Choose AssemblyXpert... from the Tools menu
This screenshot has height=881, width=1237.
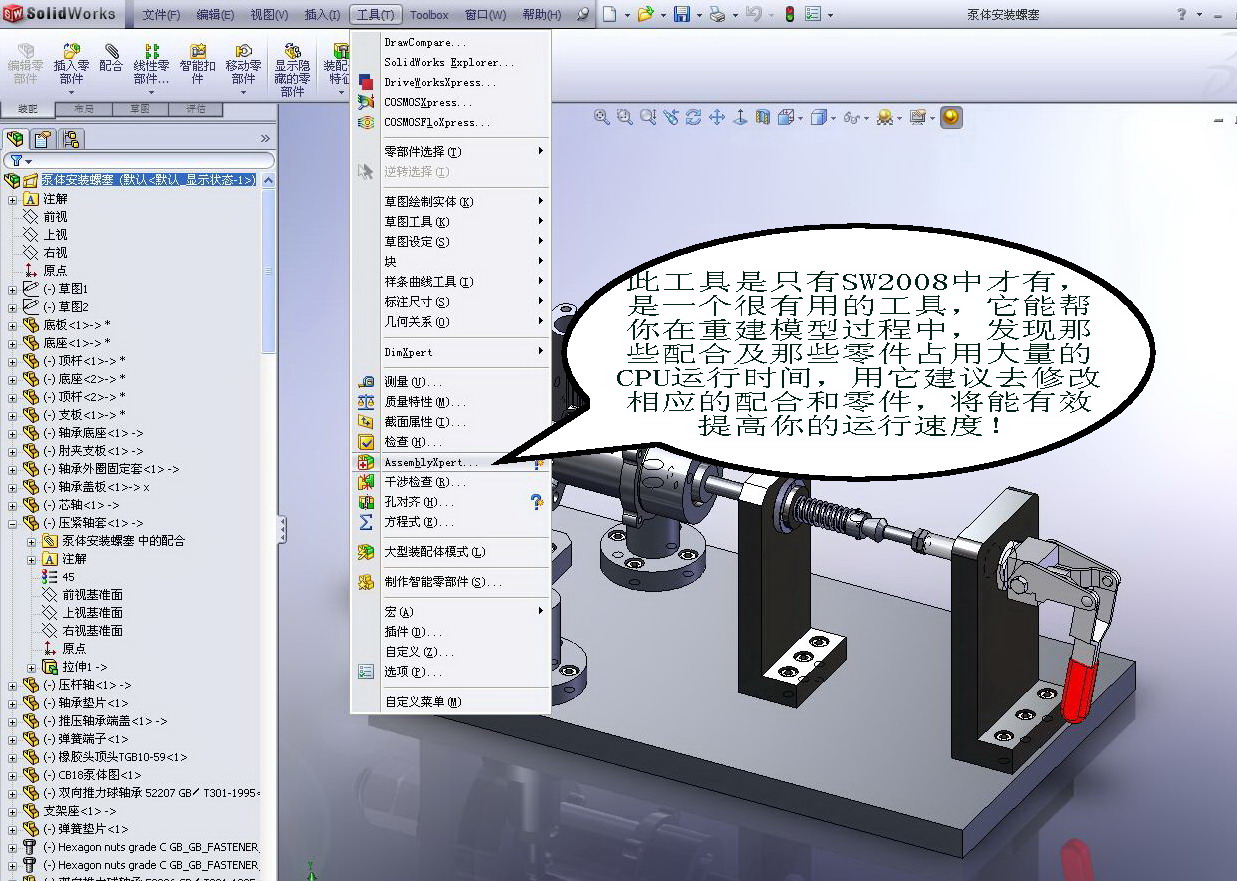(x=450, y=462)
